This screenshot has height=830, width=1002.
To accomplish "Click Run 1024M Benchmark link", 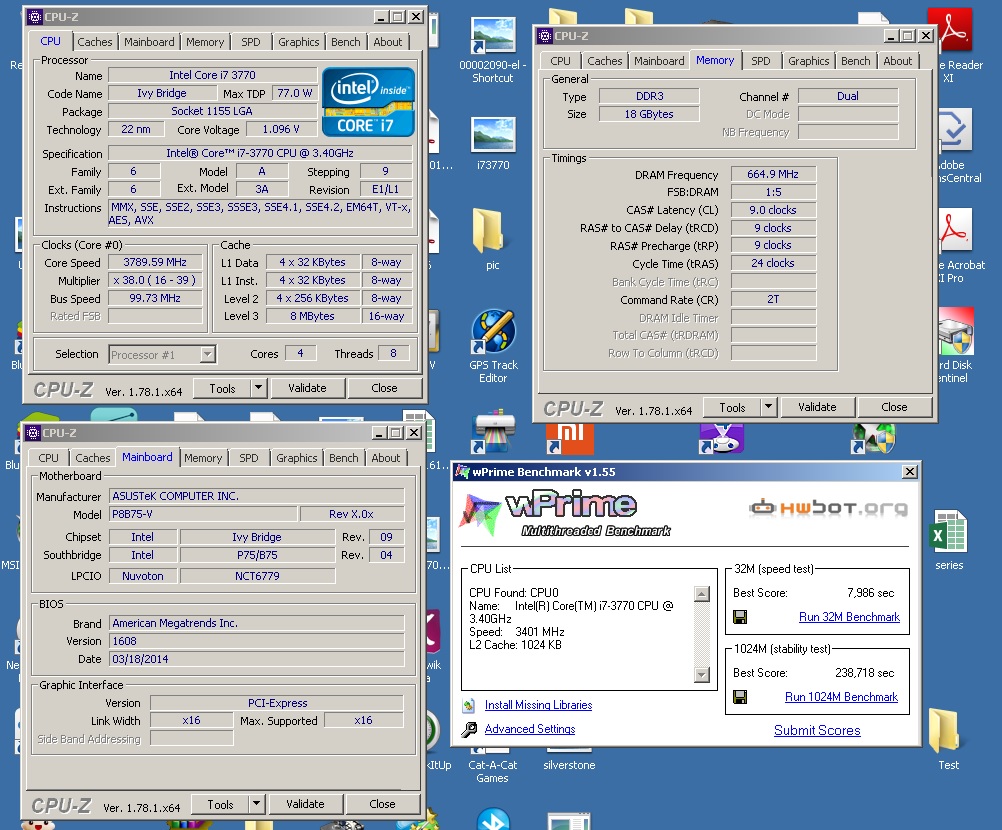I will click(841, 697).
